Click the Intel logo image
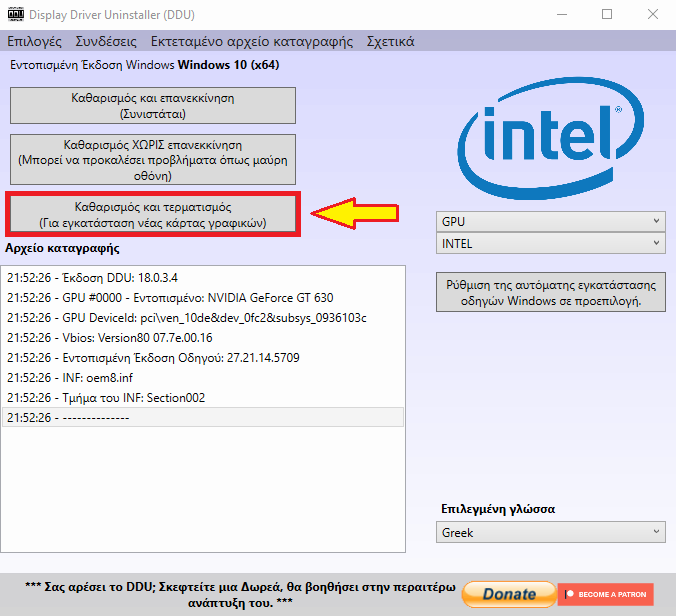Viewport: 676px width, 616px height. pyautogui.click(x=551, y=138)
